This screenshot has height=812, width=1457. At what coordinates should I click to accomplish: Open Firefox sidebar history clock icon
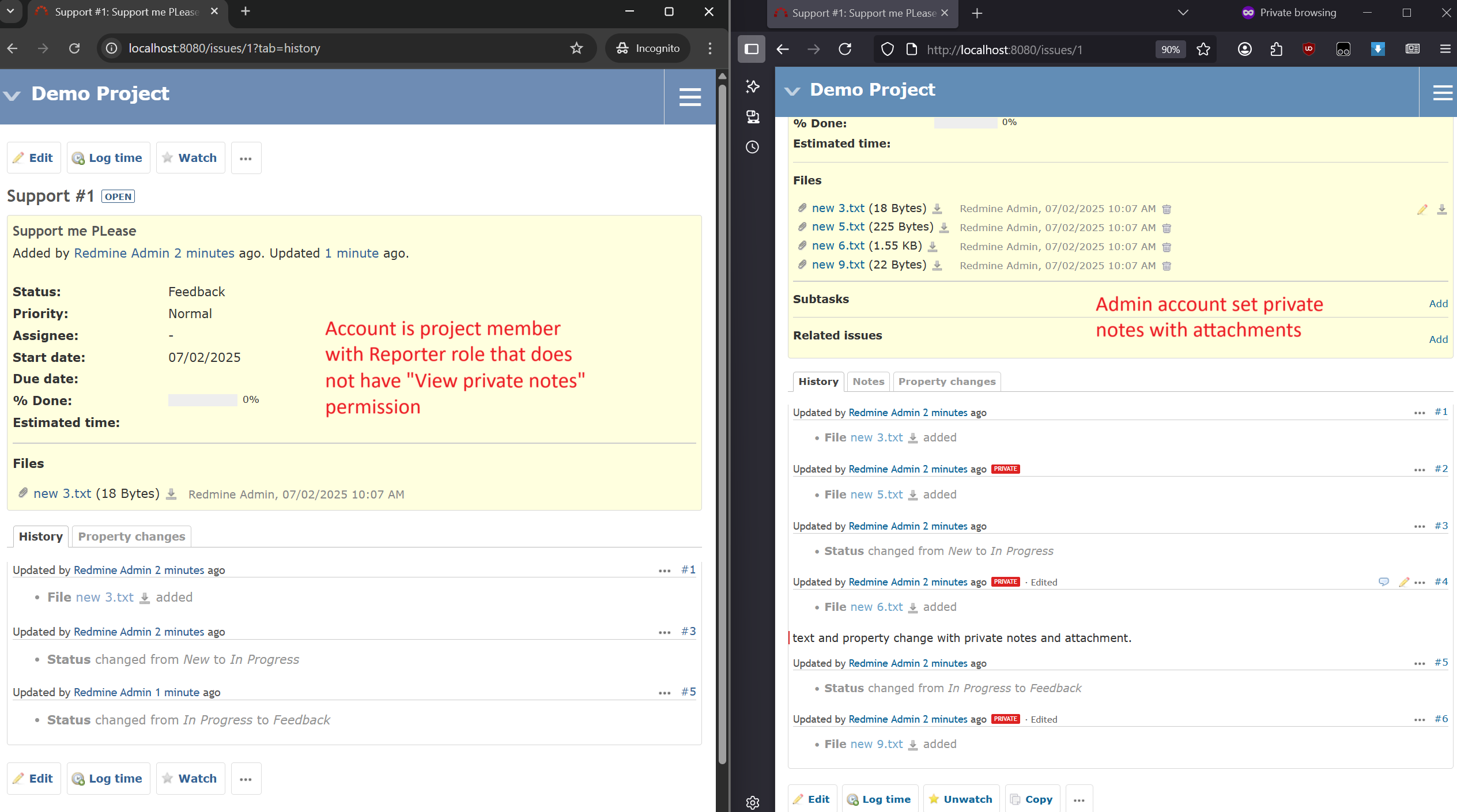(x=752, y=147)
